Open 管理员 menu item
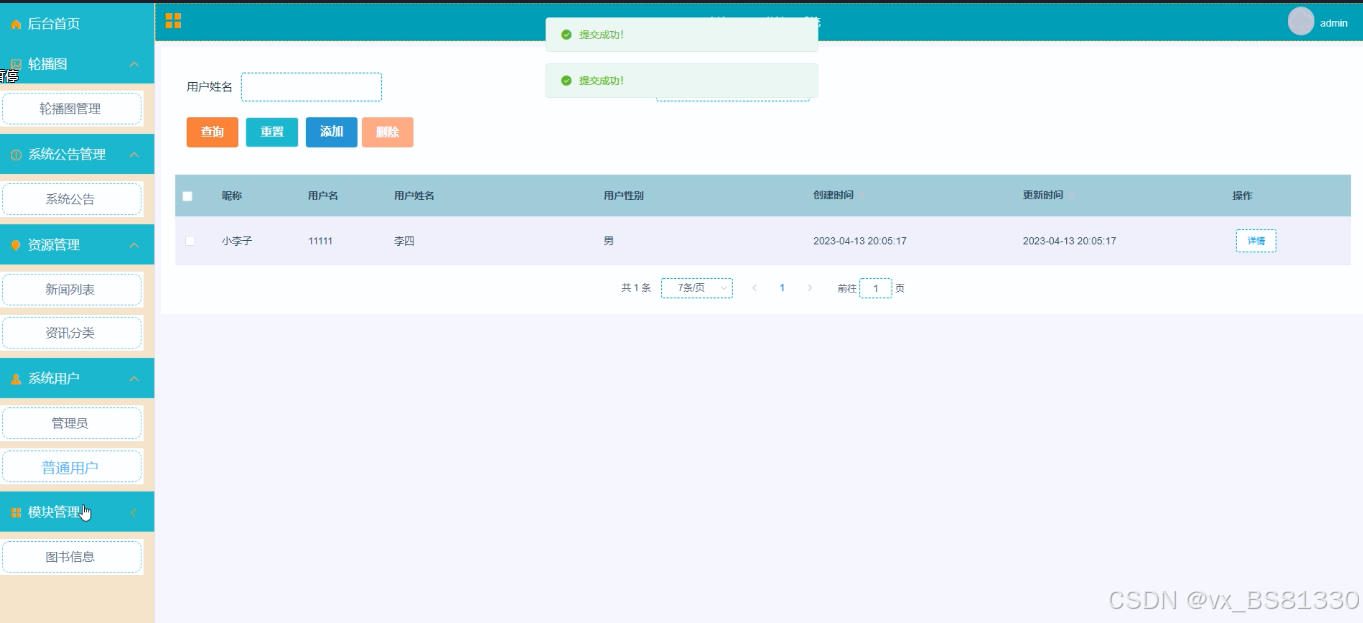1363x623 pixels. point(72,423)
